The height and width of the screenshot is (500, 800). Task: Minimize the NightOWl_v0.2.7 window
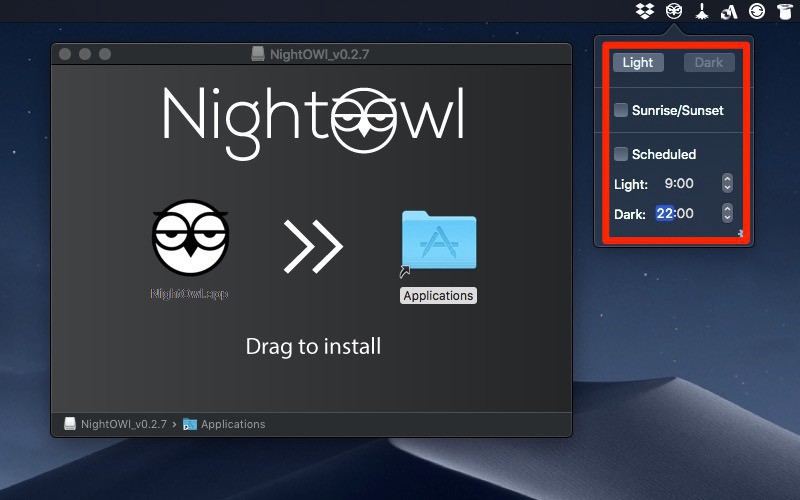click(85, 54)
